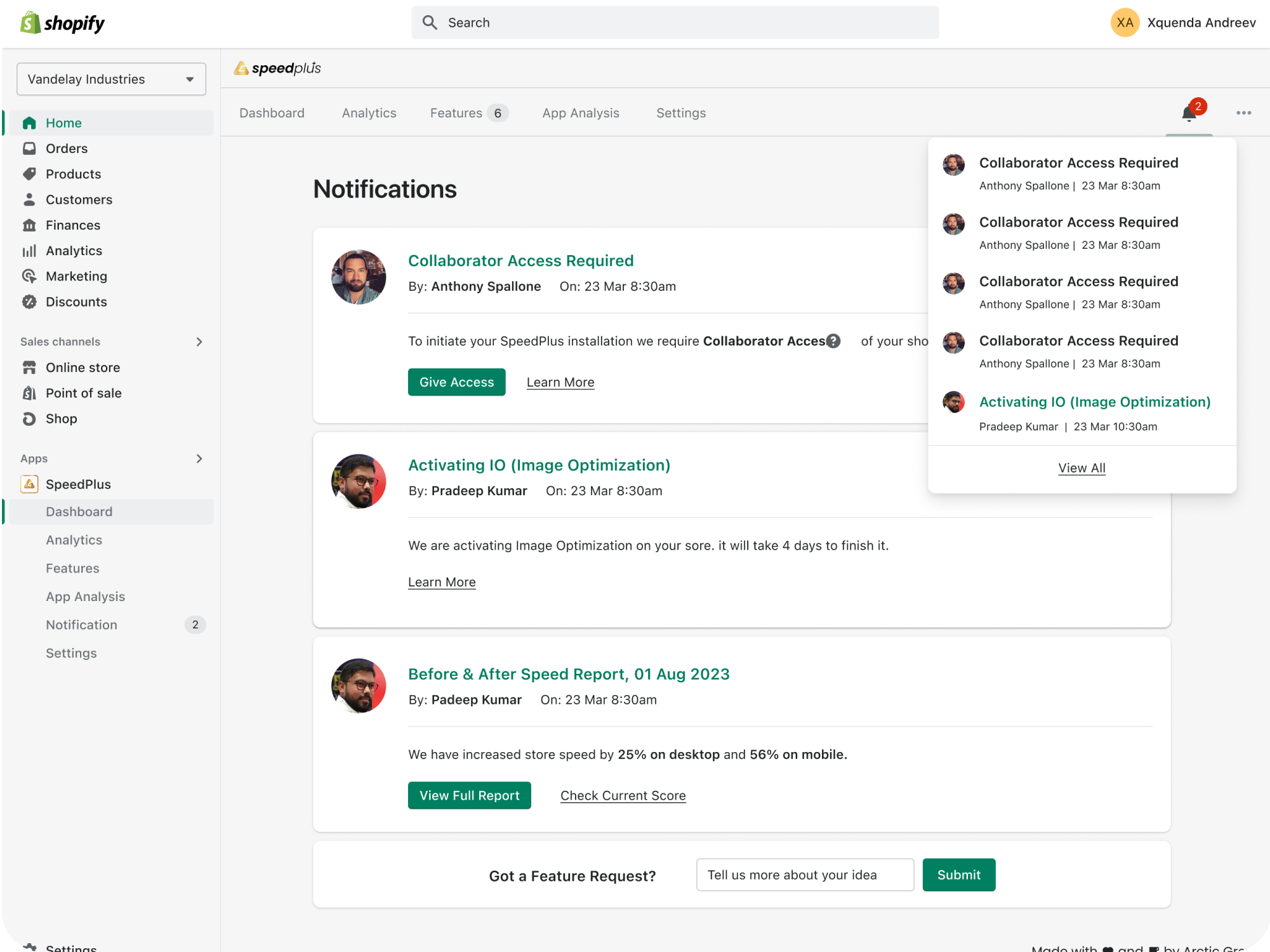Screen dimensions: 1270x952
Task: Click Point of sale bag icon
Action: pos(29,393)
